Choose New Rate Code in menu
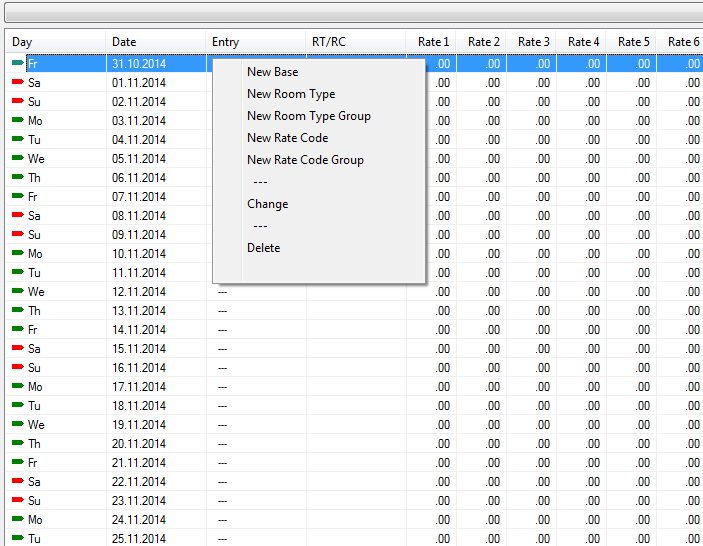703x546 pixels. (x=287, y=138)
